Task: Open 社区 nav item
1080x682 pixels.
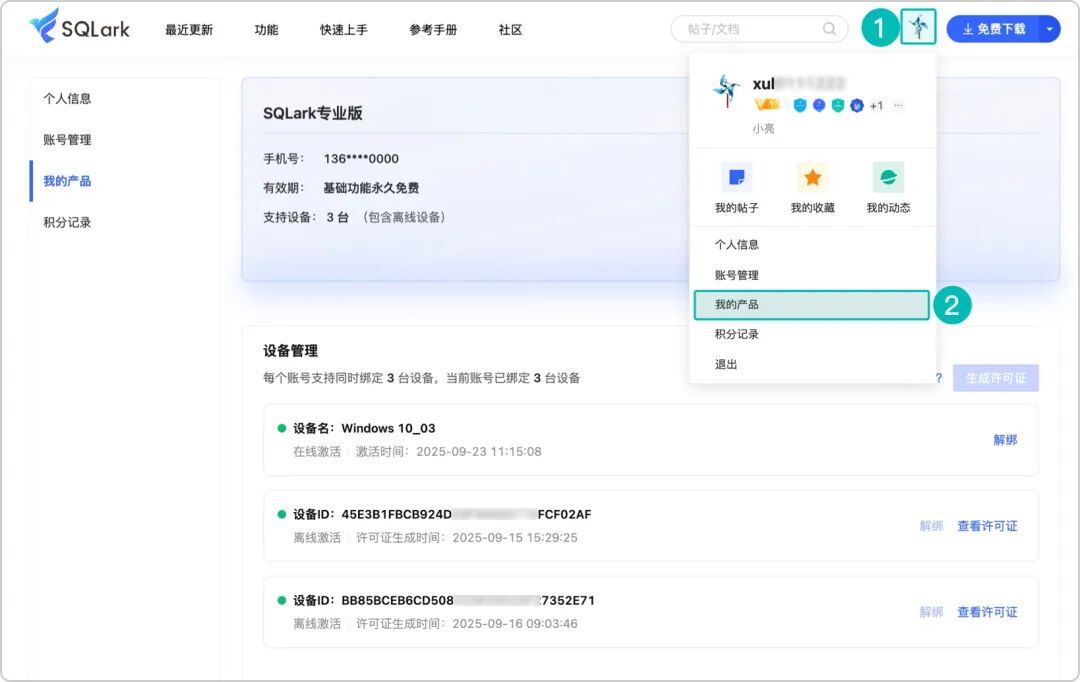Action: click(510, 30)
